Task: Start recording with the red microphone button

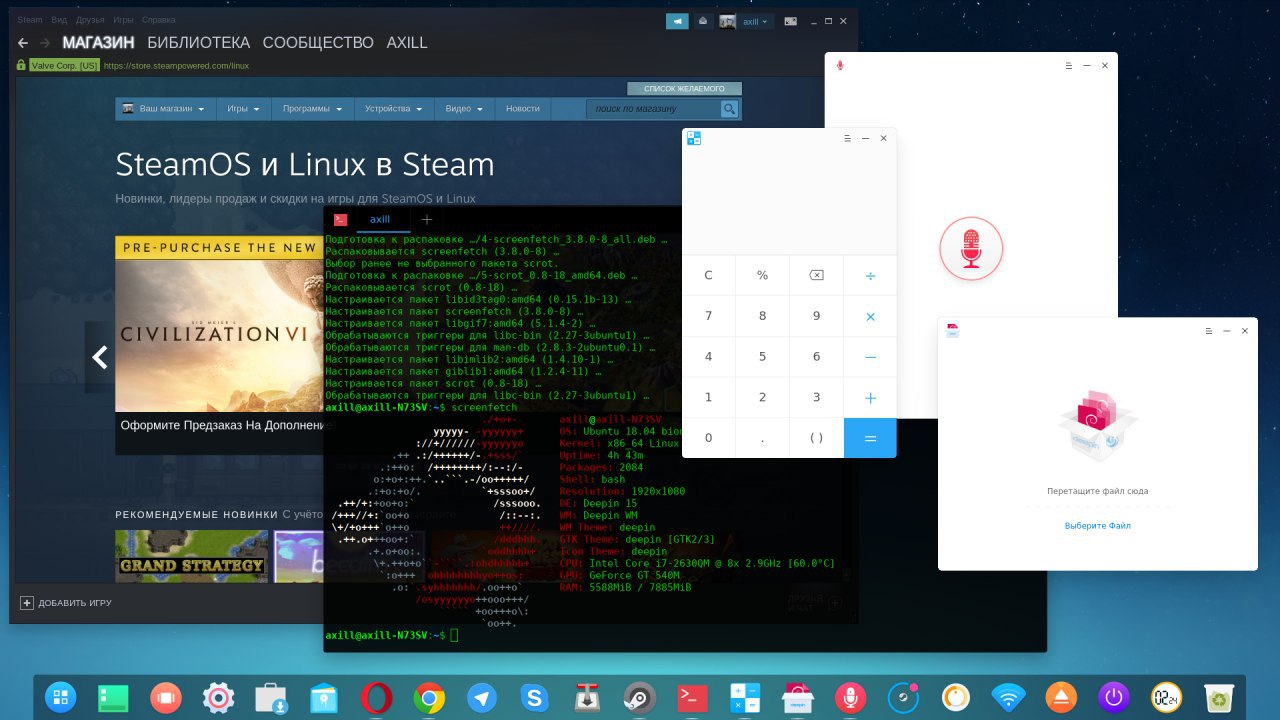Action: click(x=970, y=248)
